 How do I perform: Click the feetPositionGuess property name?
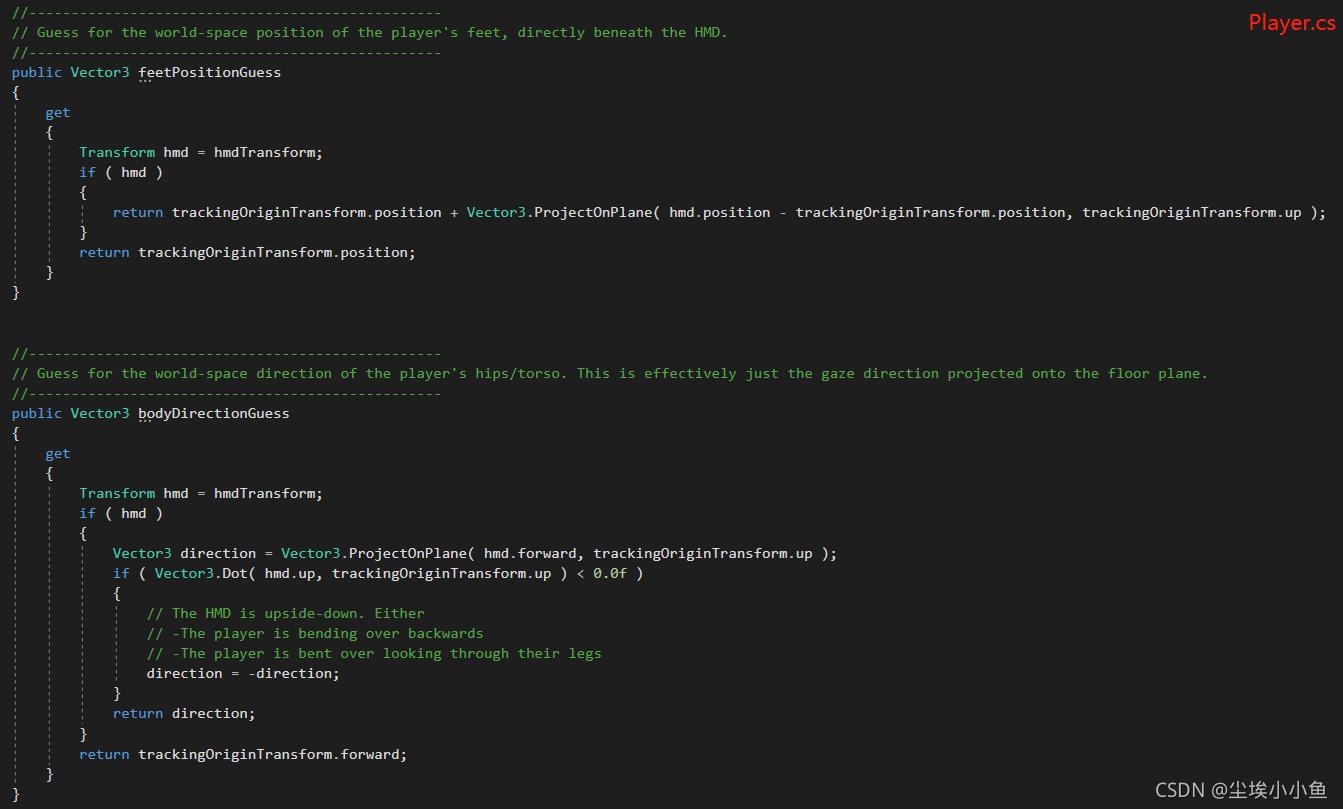[x=209, y=72]
